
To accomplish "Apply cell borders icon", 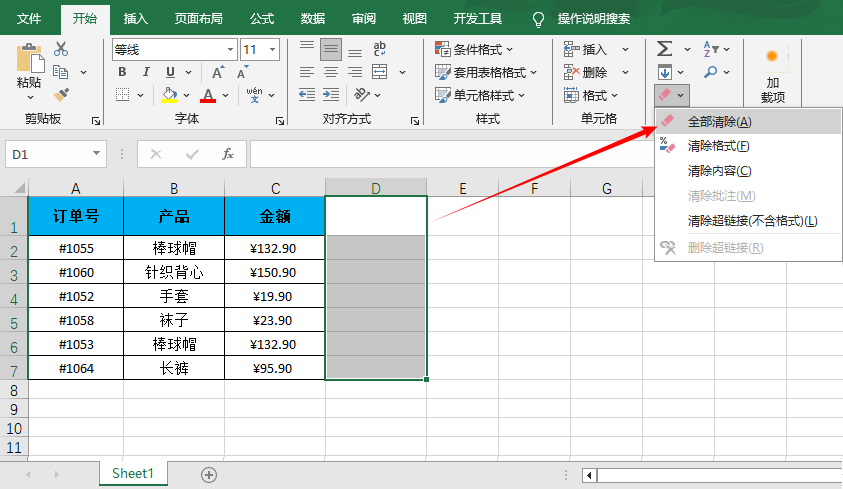I will coord(123,95).
